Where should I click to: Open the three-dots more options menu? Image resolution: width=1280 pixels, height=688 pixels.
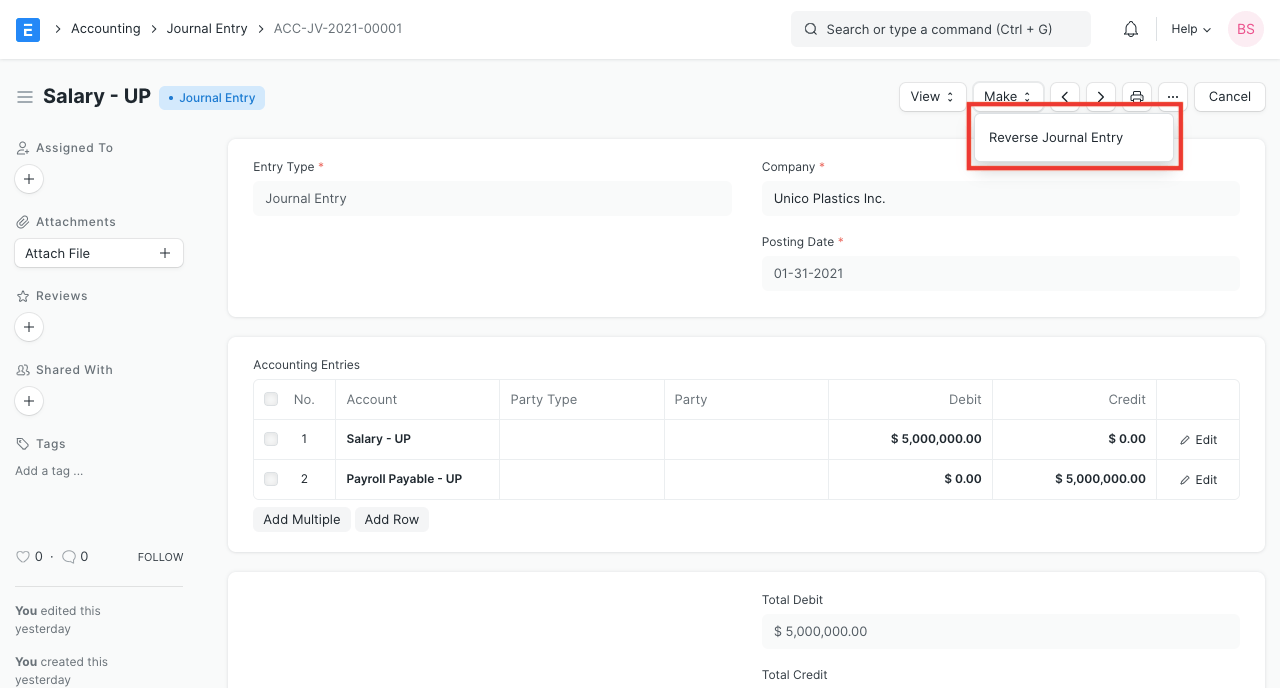(1173, 97)
